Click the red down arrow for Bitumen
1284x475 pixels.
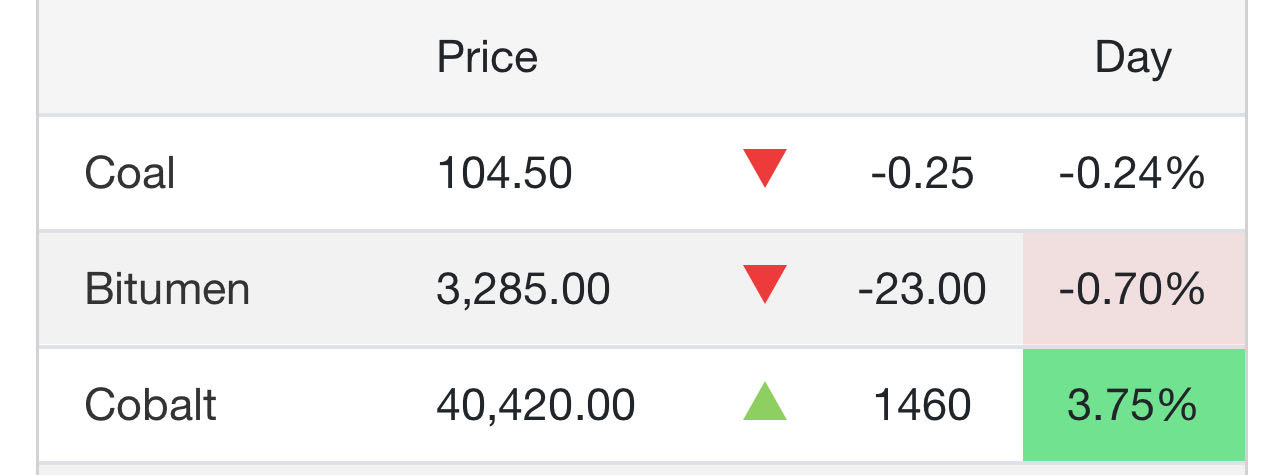pyautogui.click(x=765, y=285)
